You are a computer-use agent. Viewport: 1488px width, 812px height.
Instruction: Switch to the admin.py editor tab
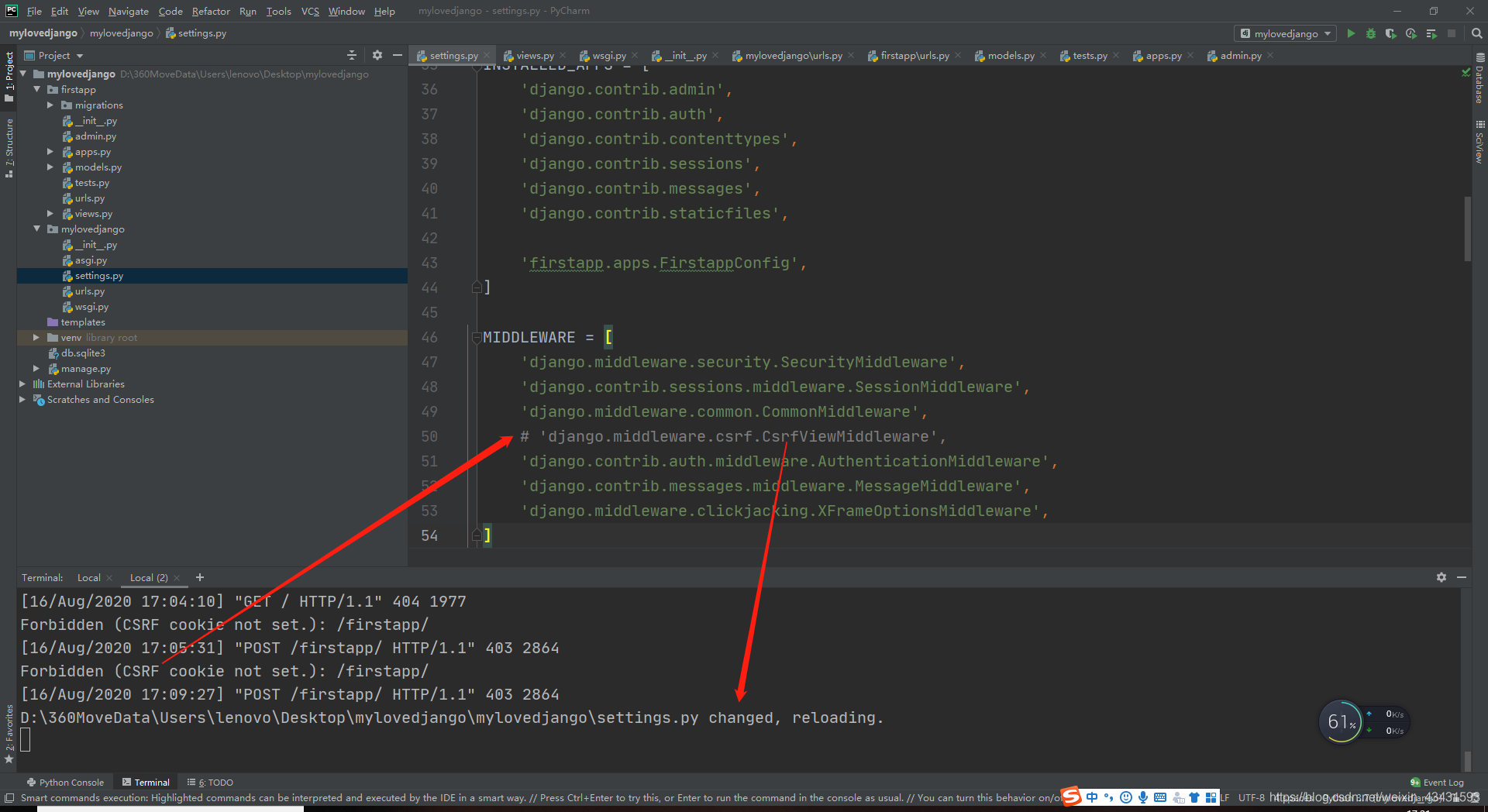coord(1240,56)
